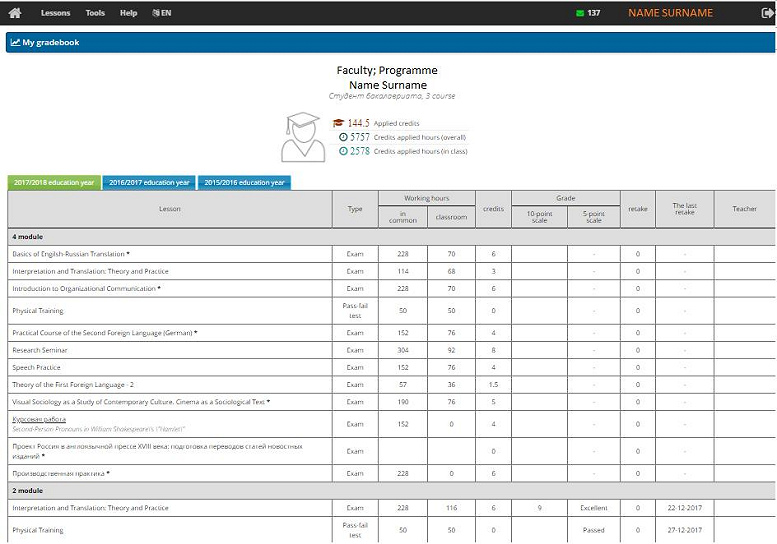Click the logout icon at top right
This screenshot has height=544, width=777.
[767, 13]
